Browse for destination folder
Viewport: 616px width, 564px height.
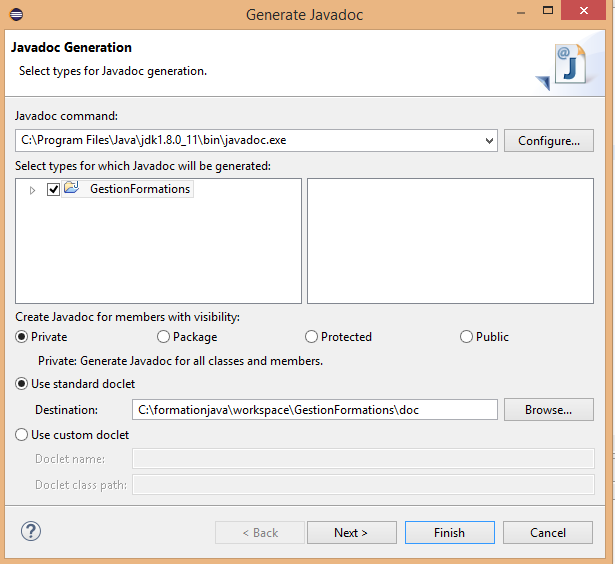(x=548, y=409)
